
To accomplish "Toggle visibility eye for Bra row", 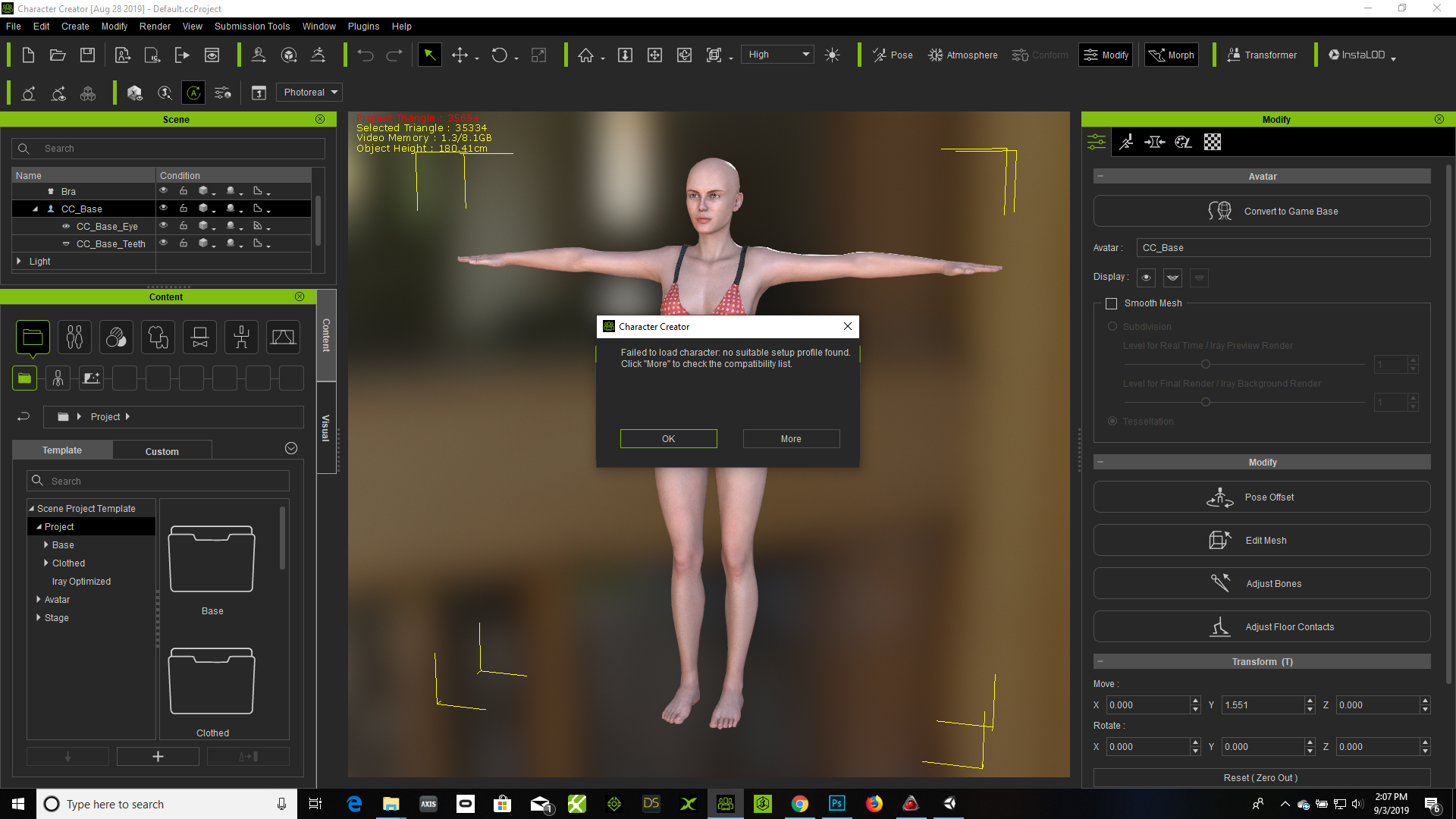I will point(163,191).
